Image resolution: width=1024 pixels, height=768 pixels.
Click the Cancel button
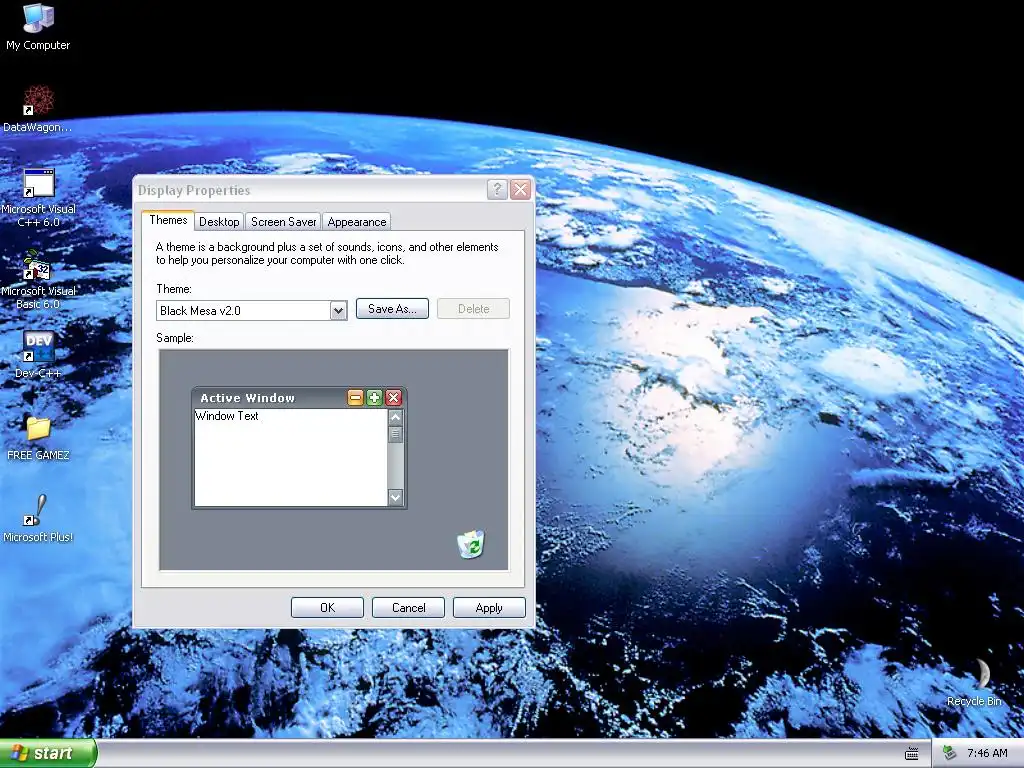click(408, 607)
